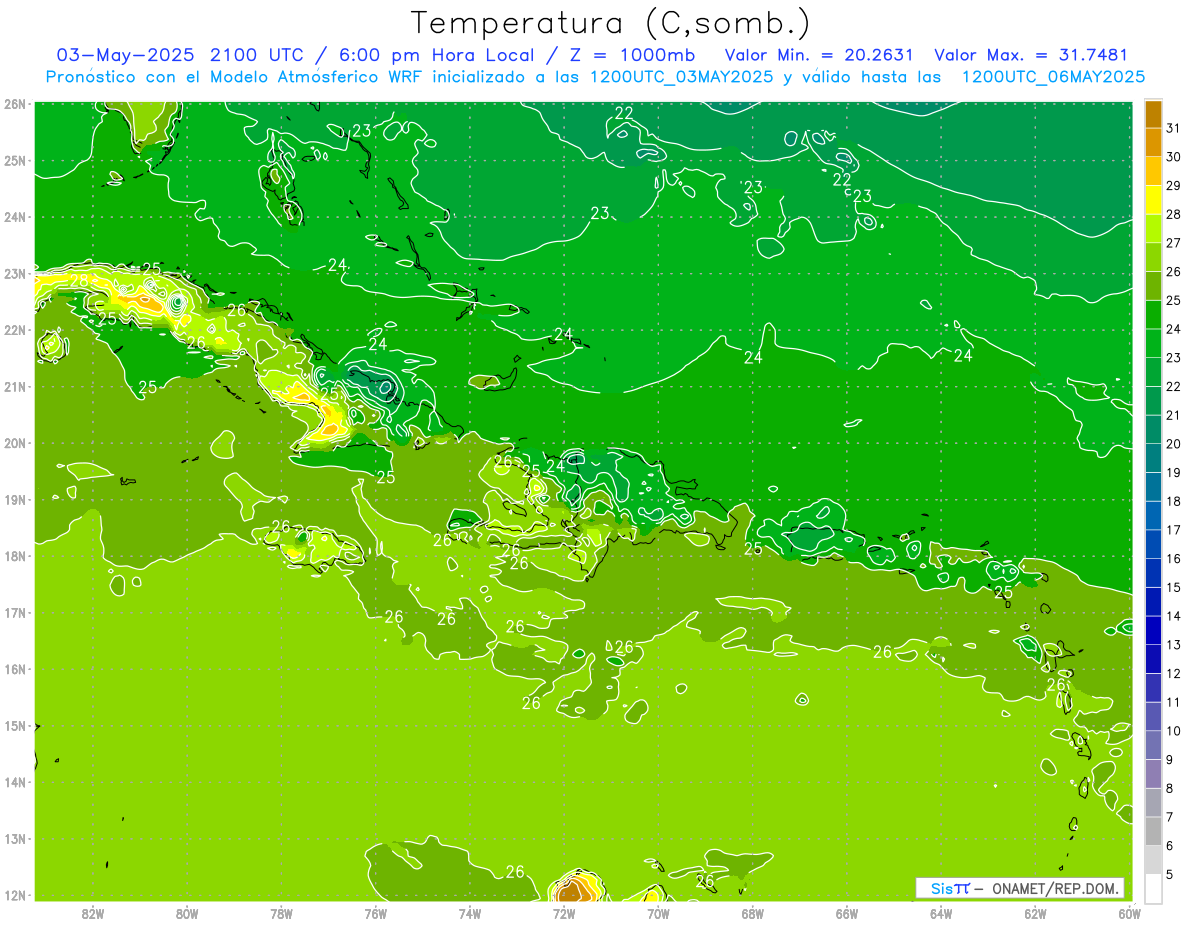Click the latitude label '23N'
The width and height of the screenshot is (1200, 927).
[14, 274]
